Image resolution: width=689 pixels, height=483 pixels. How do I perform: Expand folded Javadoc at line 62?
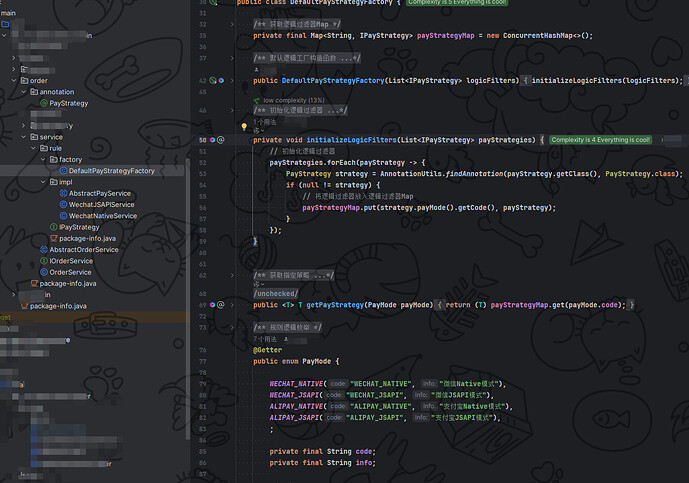pyautogui.click(x=232, y=276)
